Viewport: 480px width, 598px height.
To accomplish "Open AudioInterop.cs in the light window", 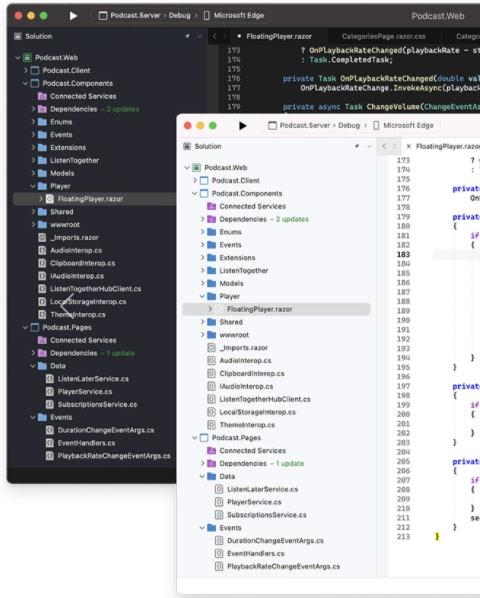I will [245, 360].
